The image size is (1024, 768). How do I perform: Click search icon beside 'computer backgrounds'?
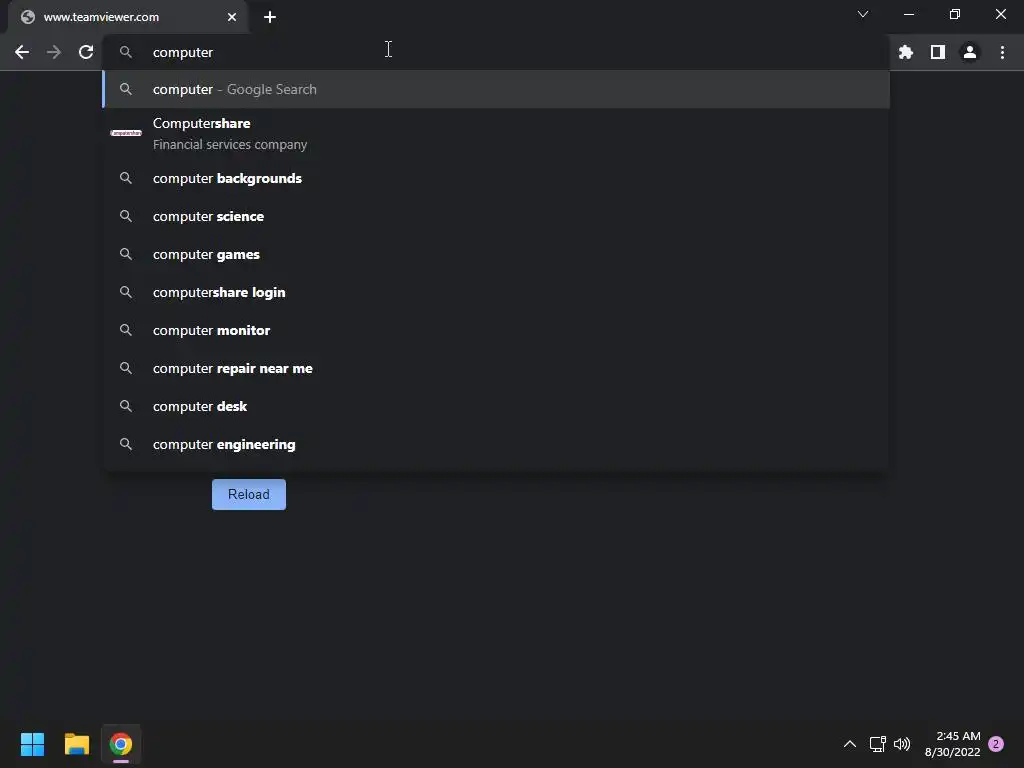point(126,178)
